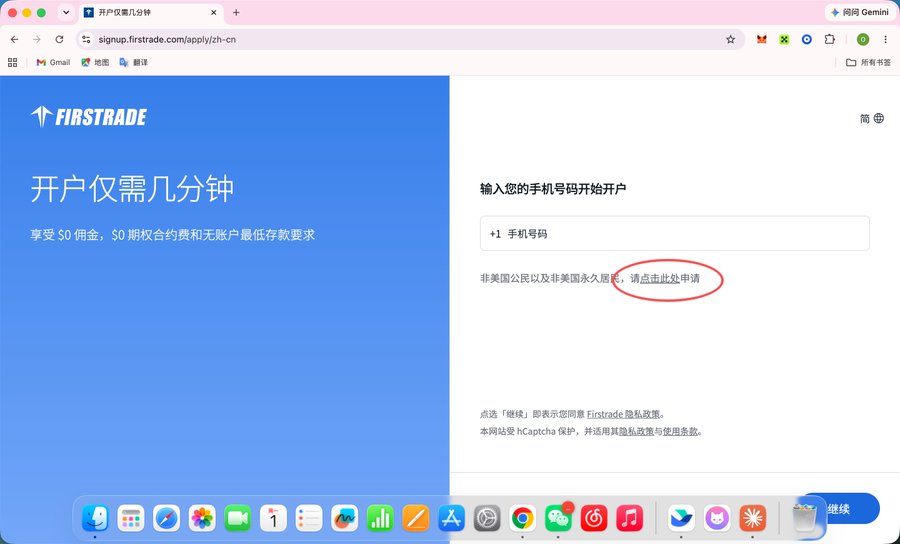This screenshot has height=544, width=900.
Task: Open the 地图 bookmark
Action: point(95,62)
